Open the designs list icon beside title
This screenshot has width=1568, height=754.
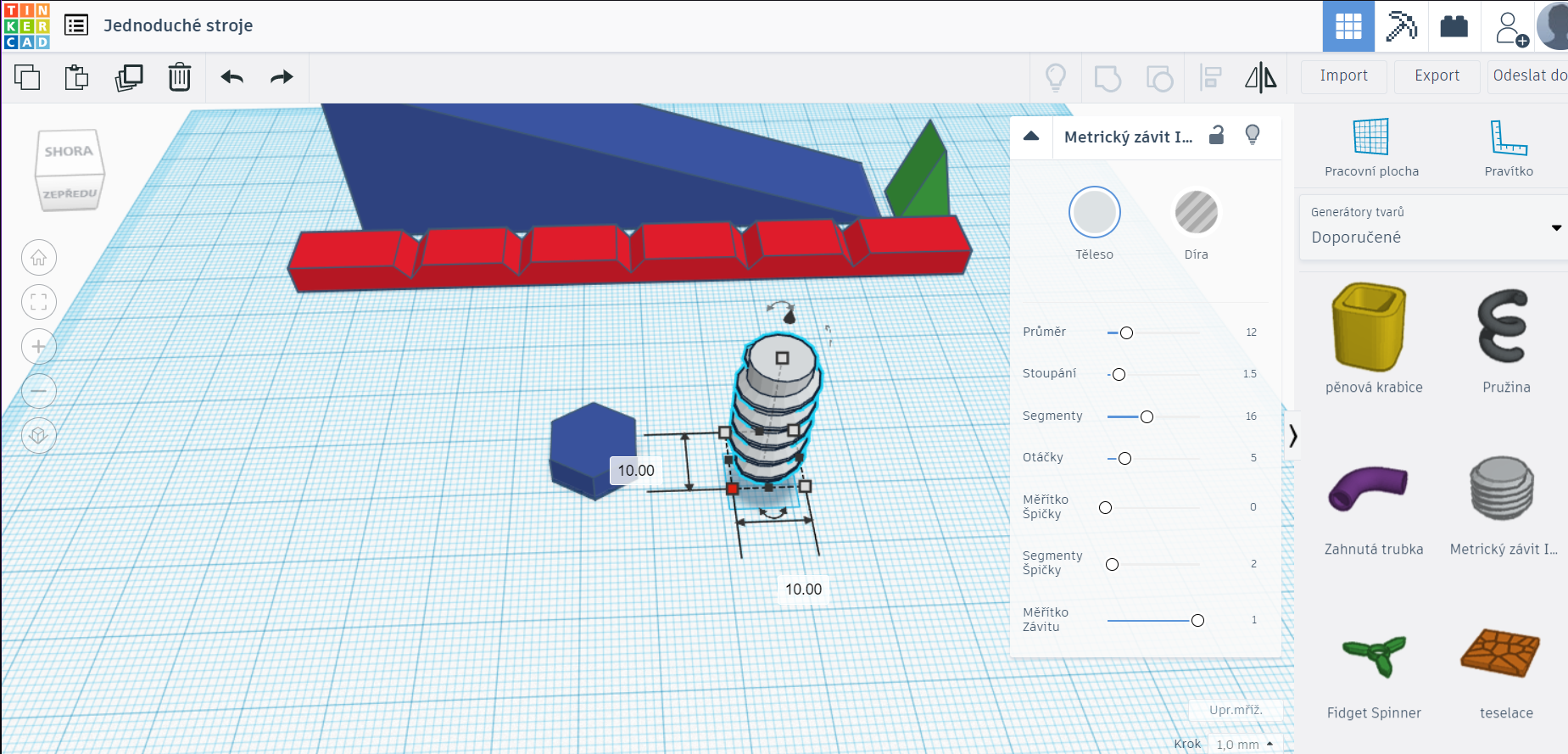pyautogui.click(x=76, y=25)
